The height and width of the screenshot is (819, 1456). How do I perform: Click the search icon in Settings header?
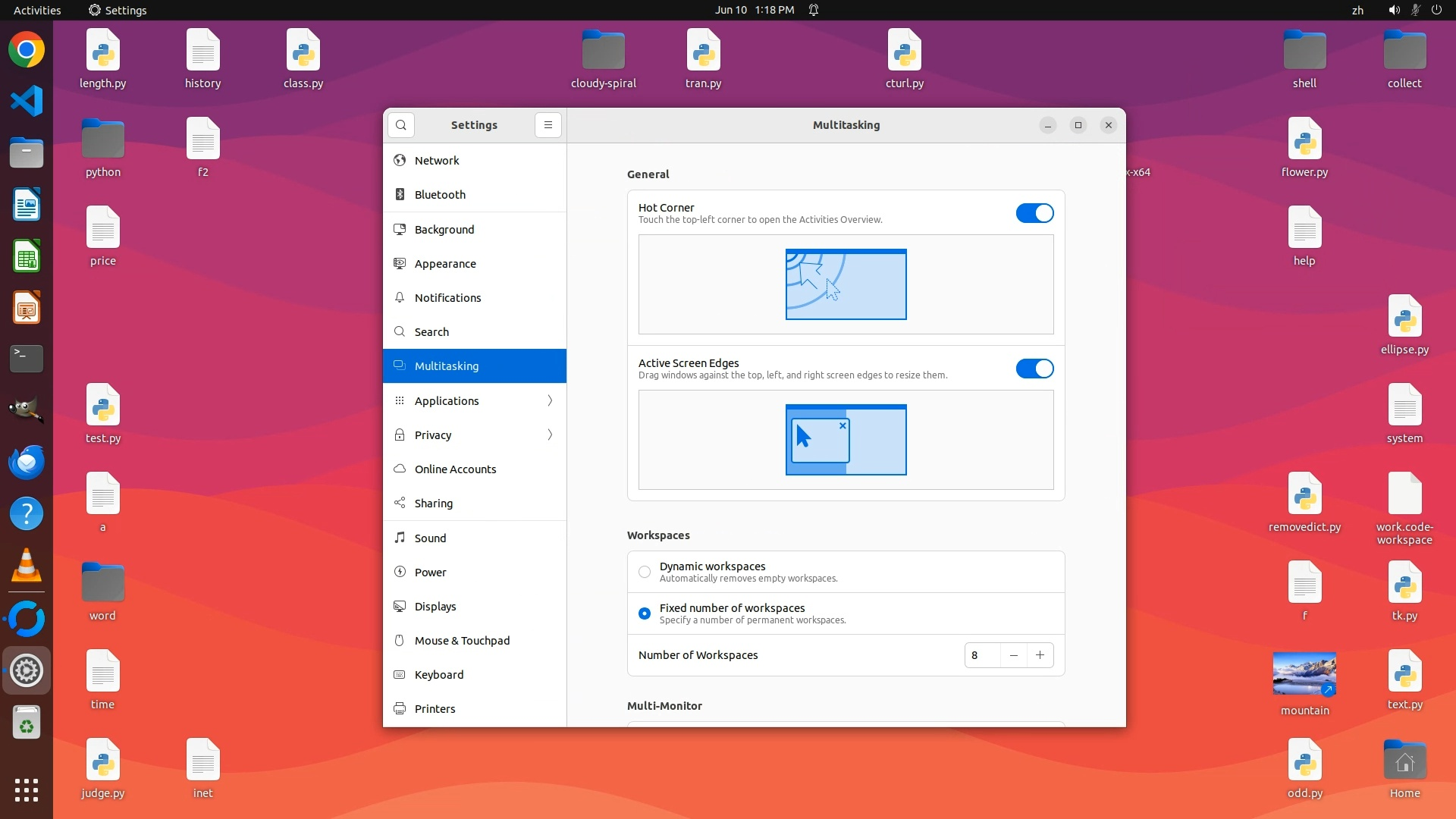401,125
